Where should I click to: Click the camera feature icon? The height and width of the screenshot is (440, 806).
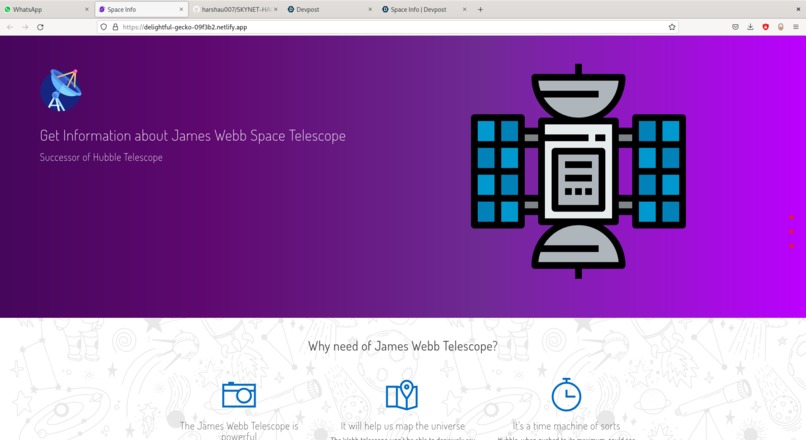[239, 395]
